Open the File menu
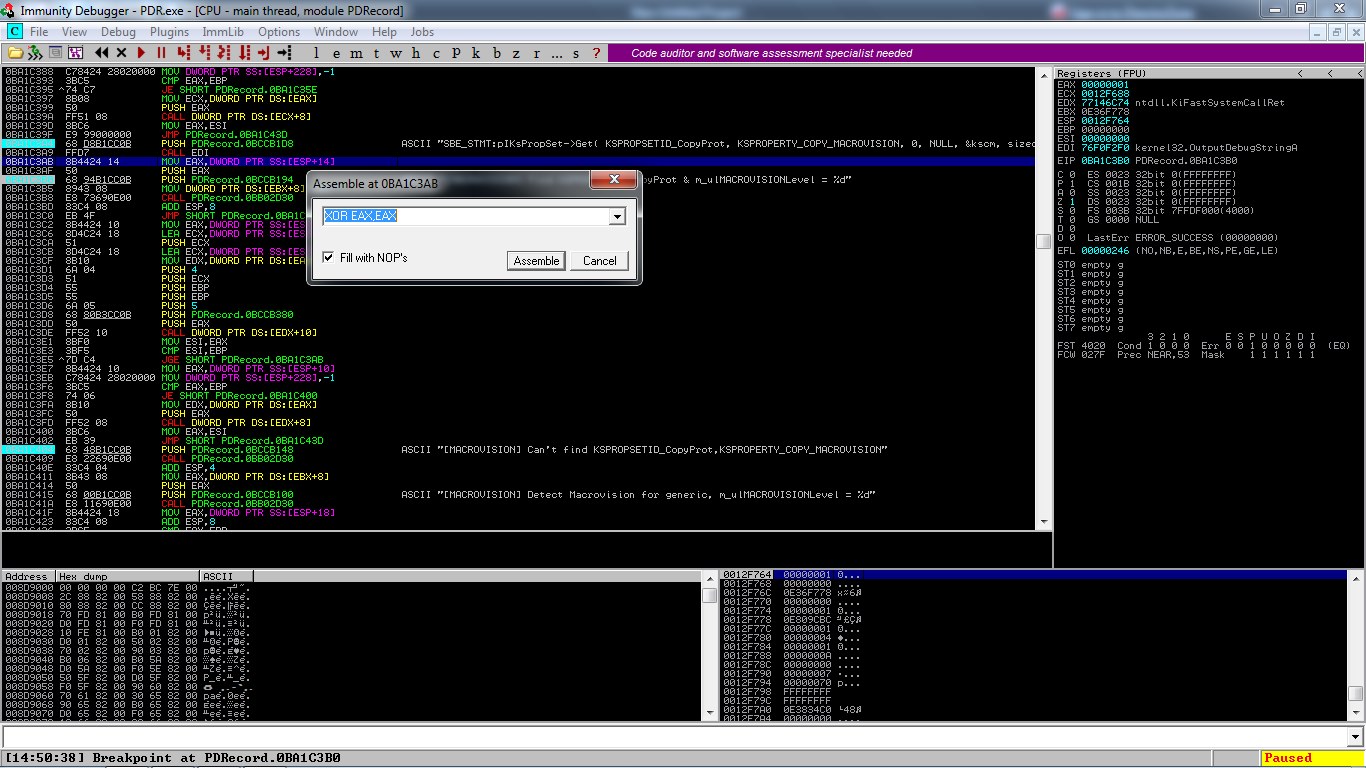This screenshot has width=1366, height=768. coord(39,32)
